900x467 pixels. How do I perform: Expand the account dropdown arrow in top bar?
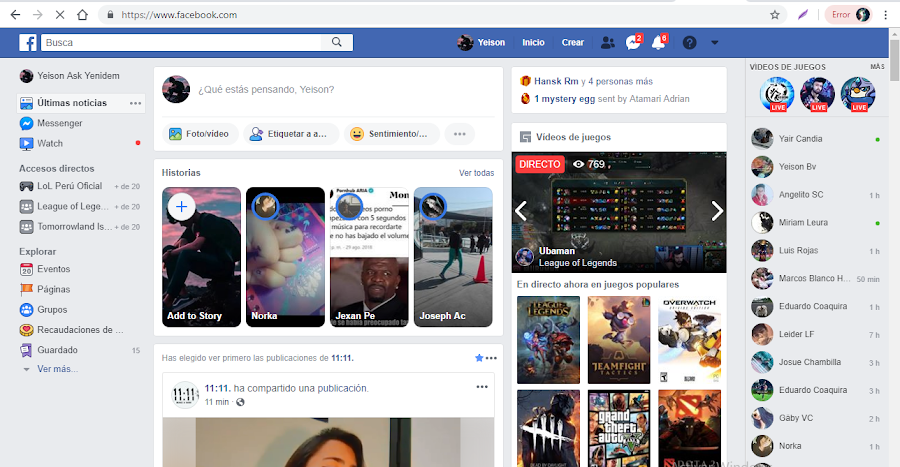pyautogui.click(x=715, y=42)
